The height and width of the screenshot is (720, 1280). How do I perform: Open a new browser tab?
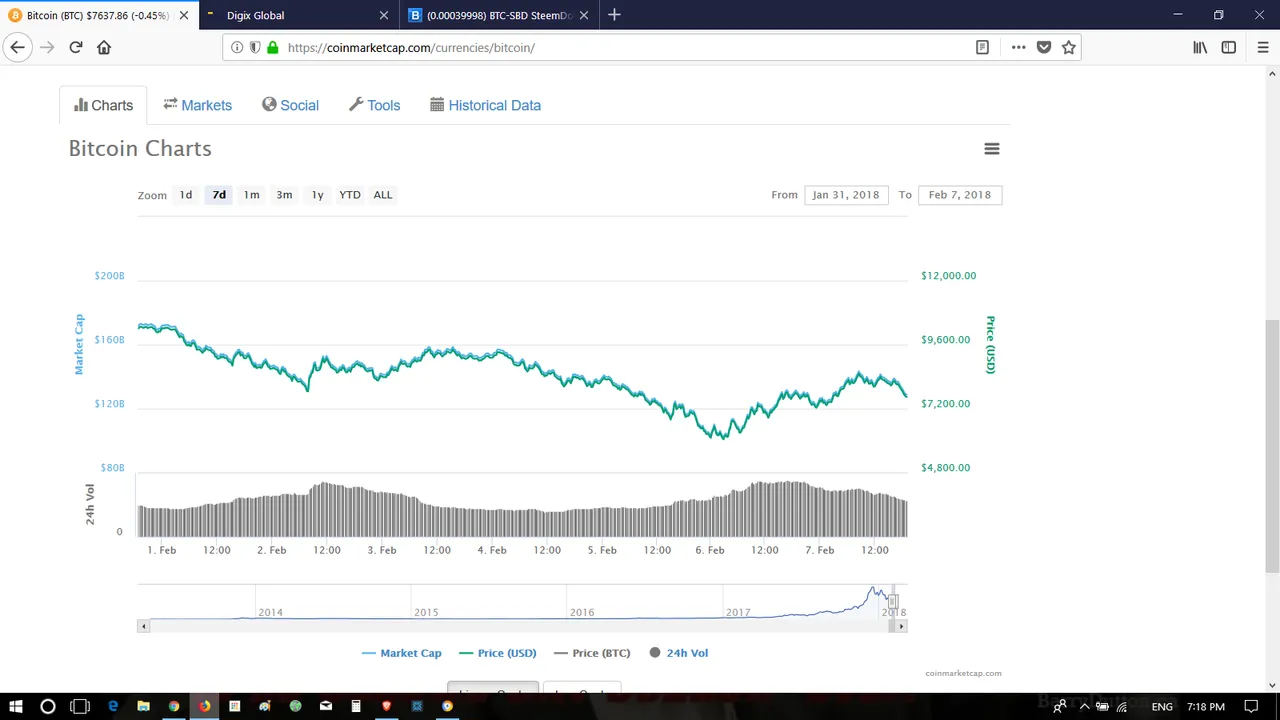point(614,15)
